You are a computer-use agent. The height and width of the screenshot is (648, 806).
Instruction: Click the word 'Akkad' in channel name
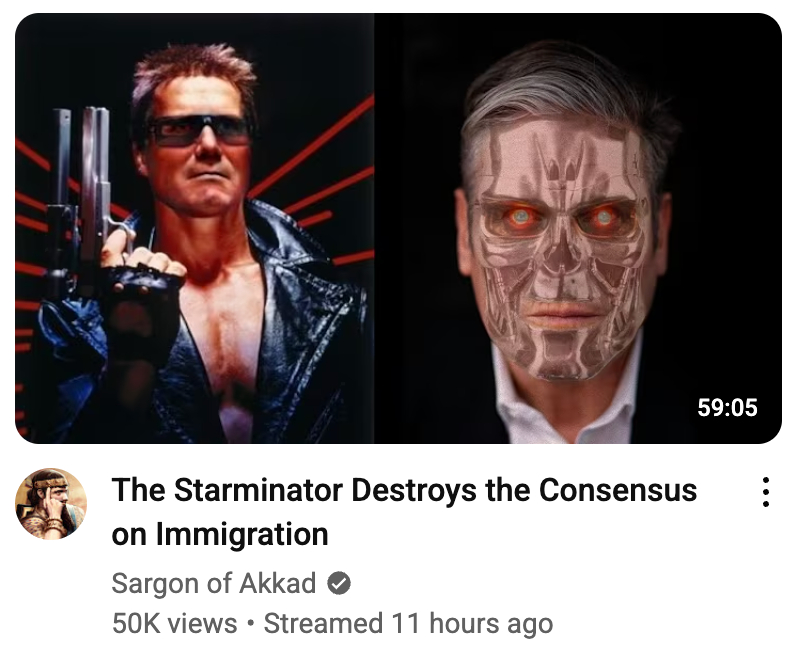point(277,583)
